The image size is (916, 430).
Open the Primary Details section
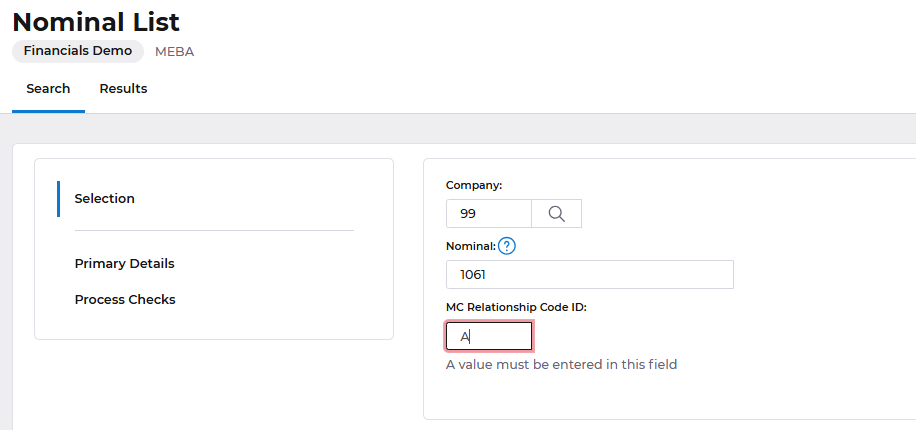(x=124, y=263)
